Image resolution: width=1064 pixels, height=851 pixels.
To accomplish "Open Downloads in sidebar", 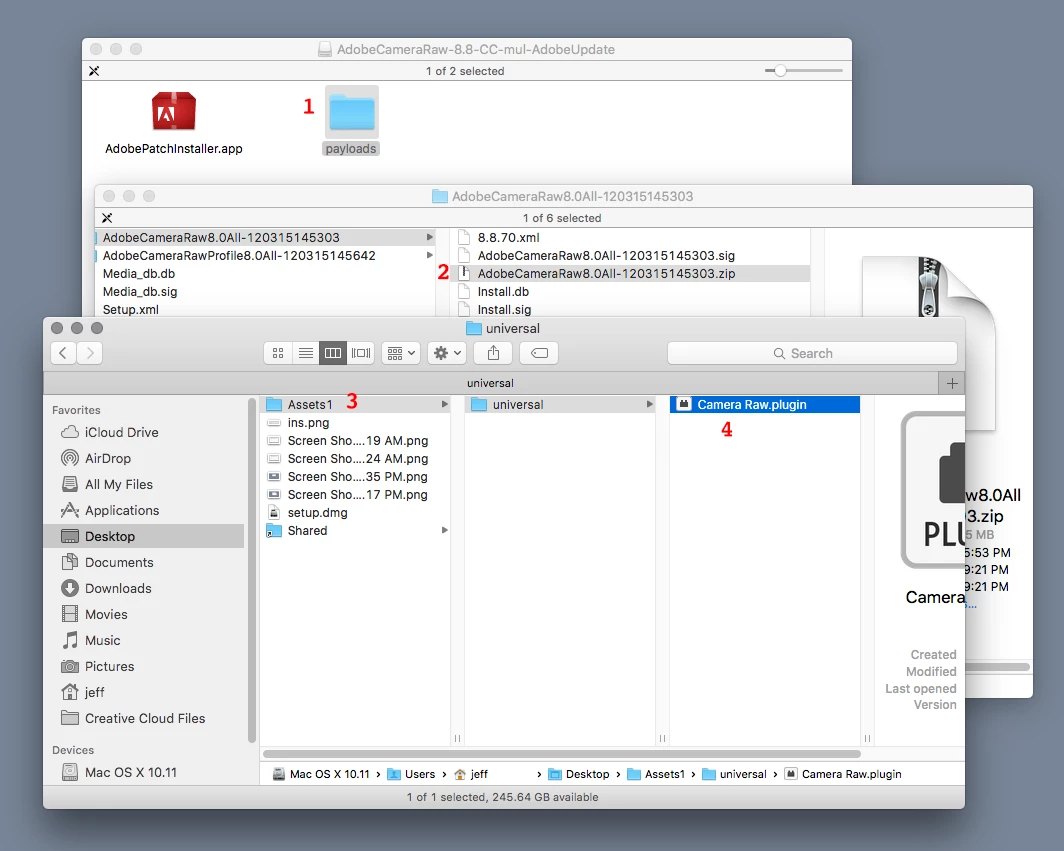I will 144,588.
